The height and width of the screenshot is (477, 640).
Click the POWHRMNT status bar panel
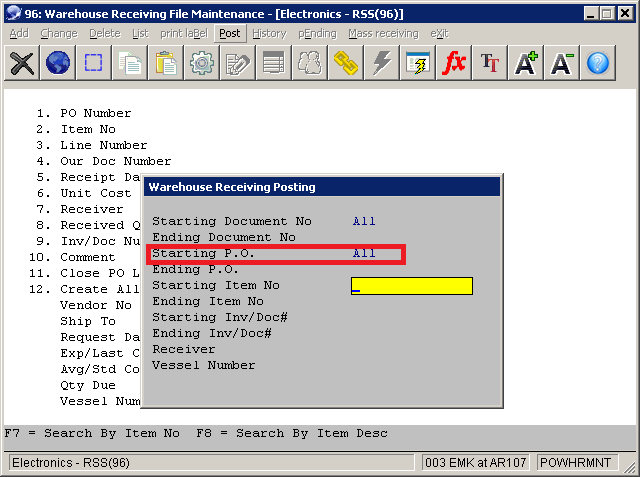coord(578,463)
